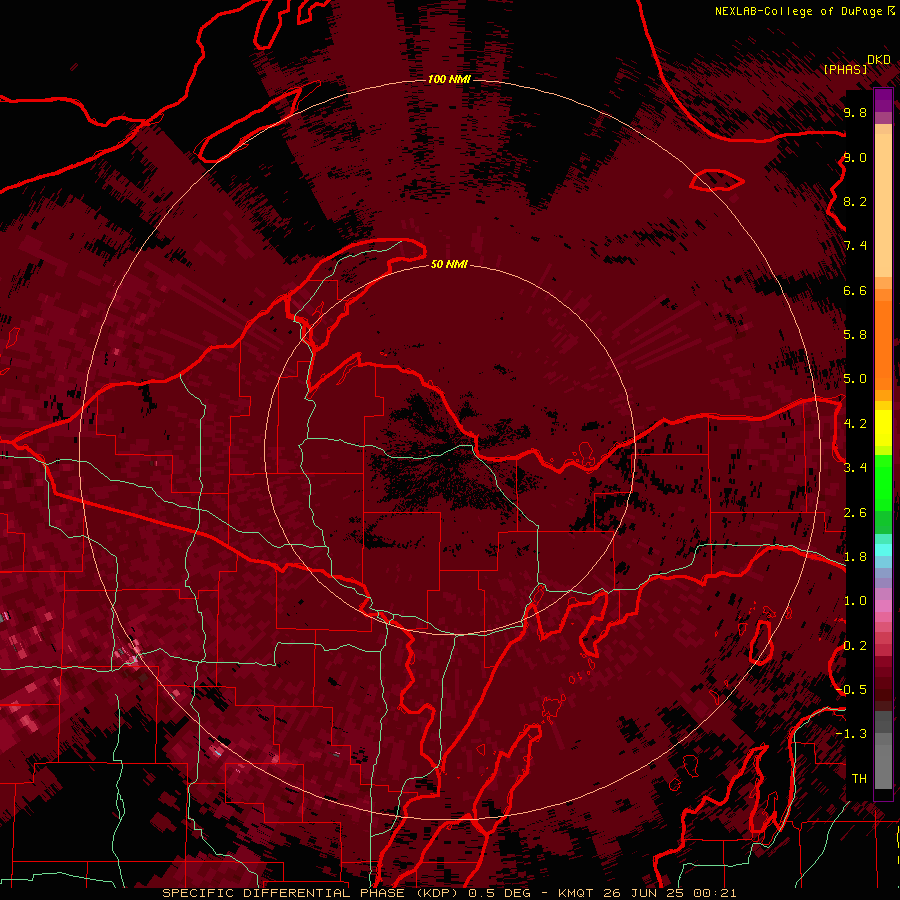This screenshot has height=900, width=900.
Task: Select the 1.0 legend scale value
Action: point(855,601)
